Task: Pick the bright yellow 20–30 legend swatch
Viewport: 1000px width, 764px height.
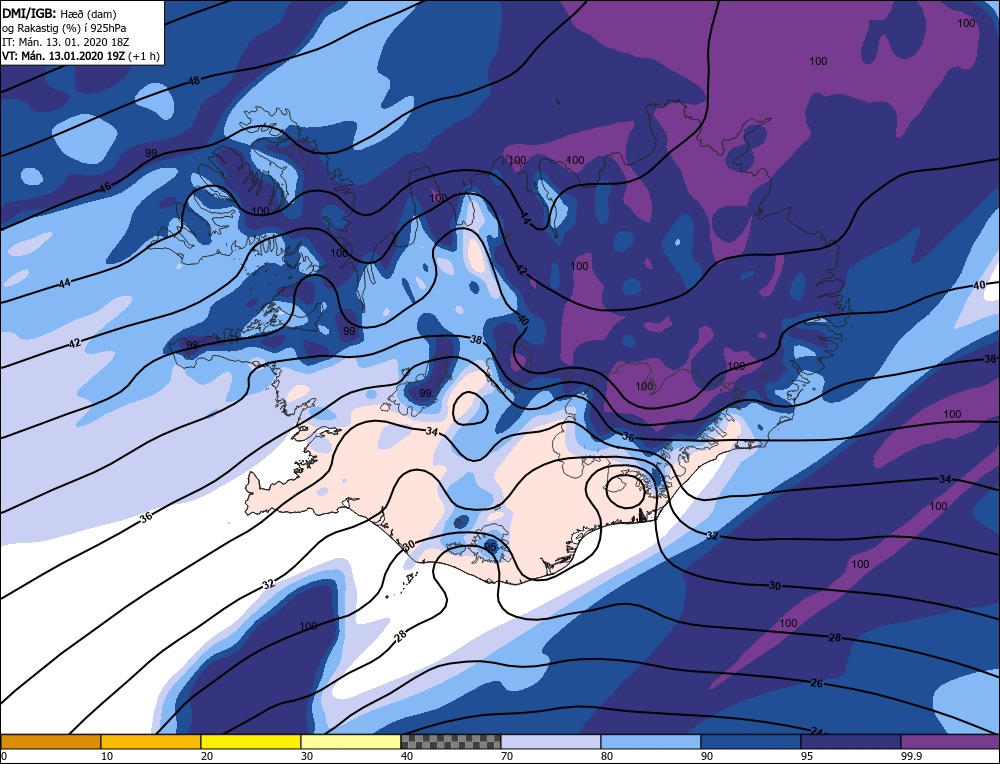Action: [251, 741]
